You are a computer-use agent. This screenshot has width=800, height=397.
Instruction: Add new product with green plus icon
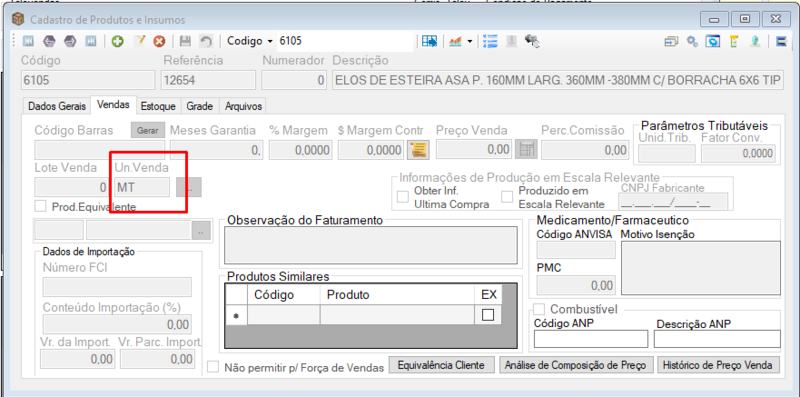pos(118,41)
